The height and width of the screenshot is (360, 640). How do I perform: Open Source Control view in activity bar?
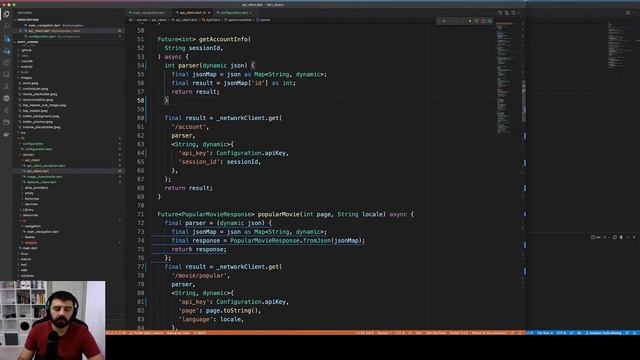[x=7, y=39]
